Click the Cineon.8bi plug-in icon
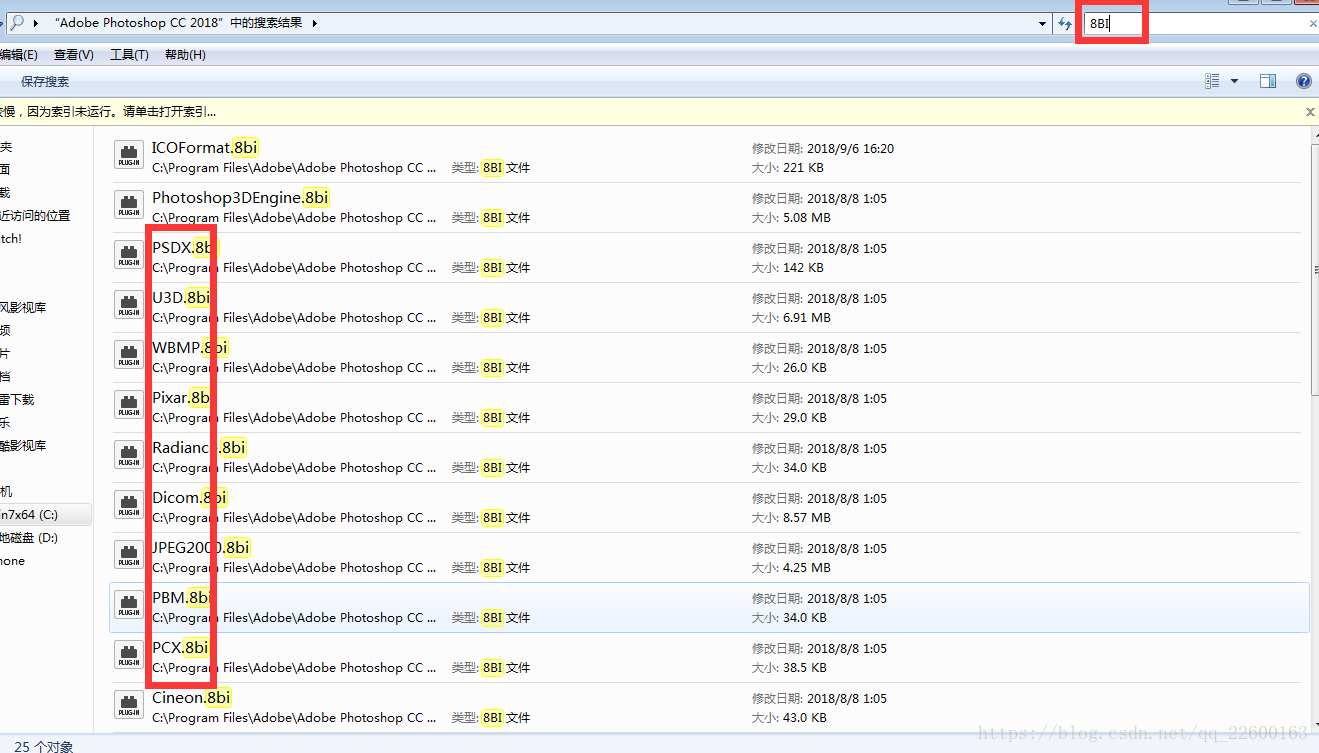Image resolution: width=1319 pixels, height=753 pixels. click(129, 707)
